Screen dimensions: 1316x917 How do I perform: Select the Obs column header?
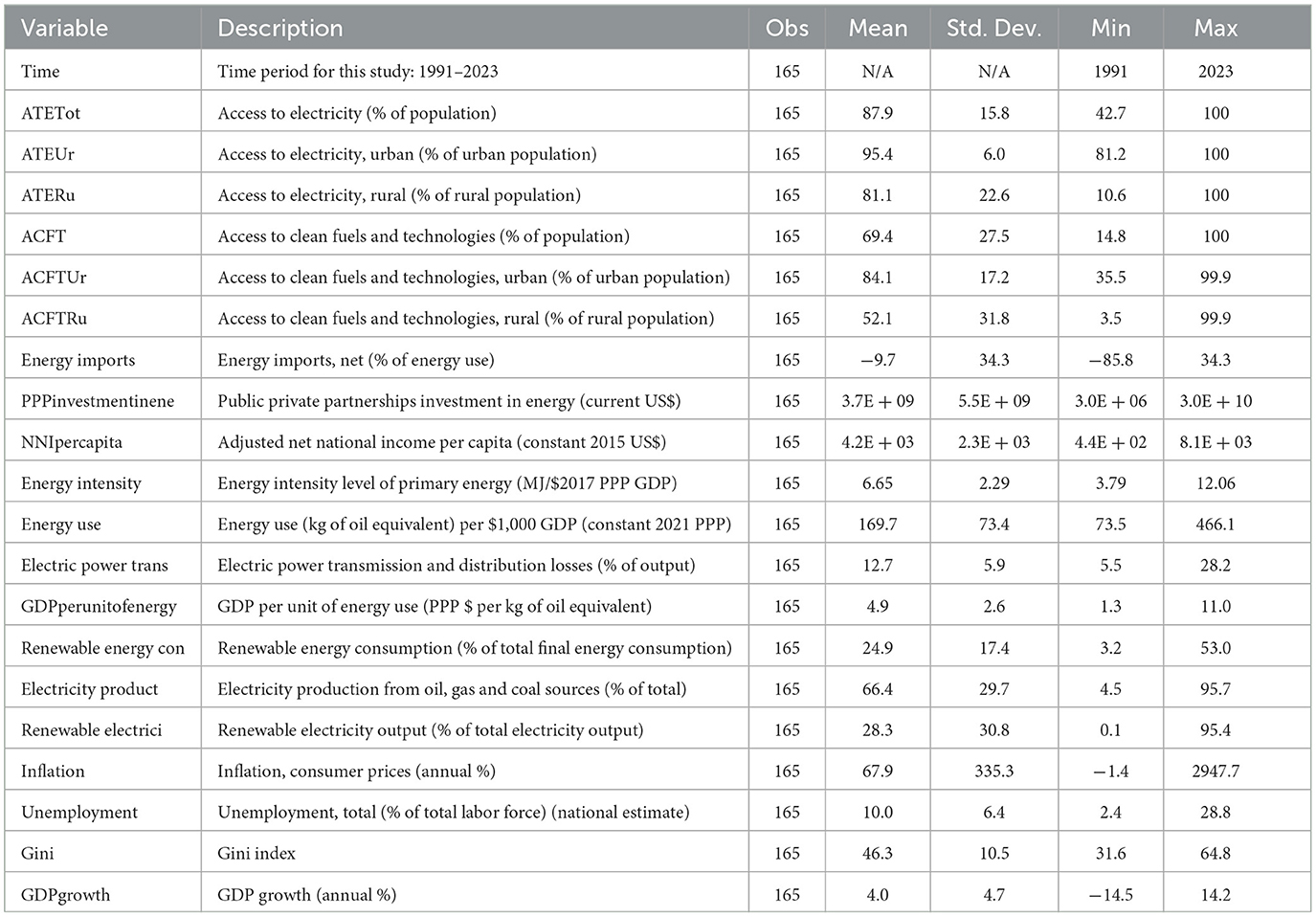point(787,29)
